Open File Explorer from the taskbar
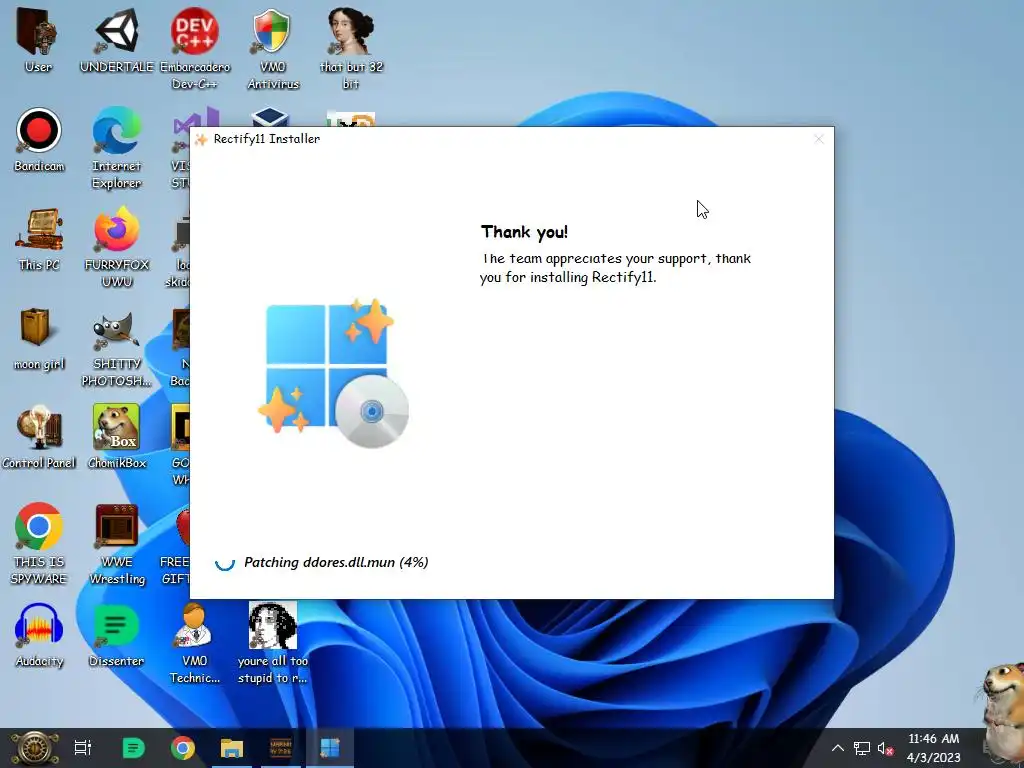Image resolution: width=1024 pixels, height=768 pixels. coord(232,748)
